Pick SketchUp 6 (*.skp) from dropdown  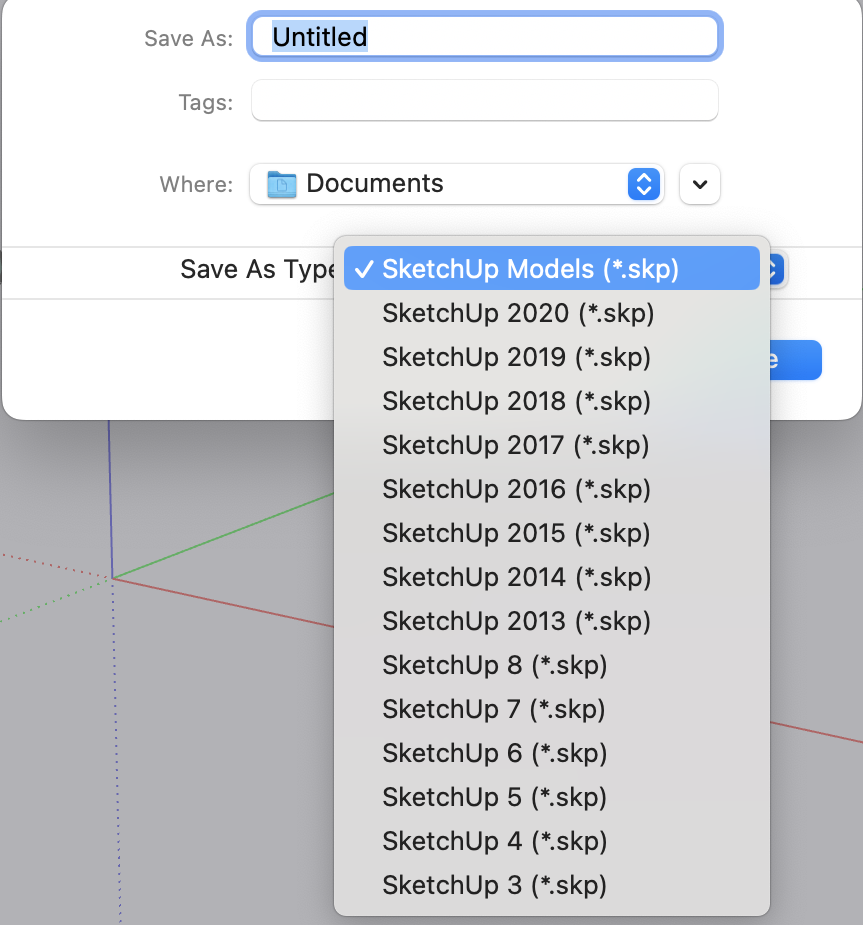(494, 753)
